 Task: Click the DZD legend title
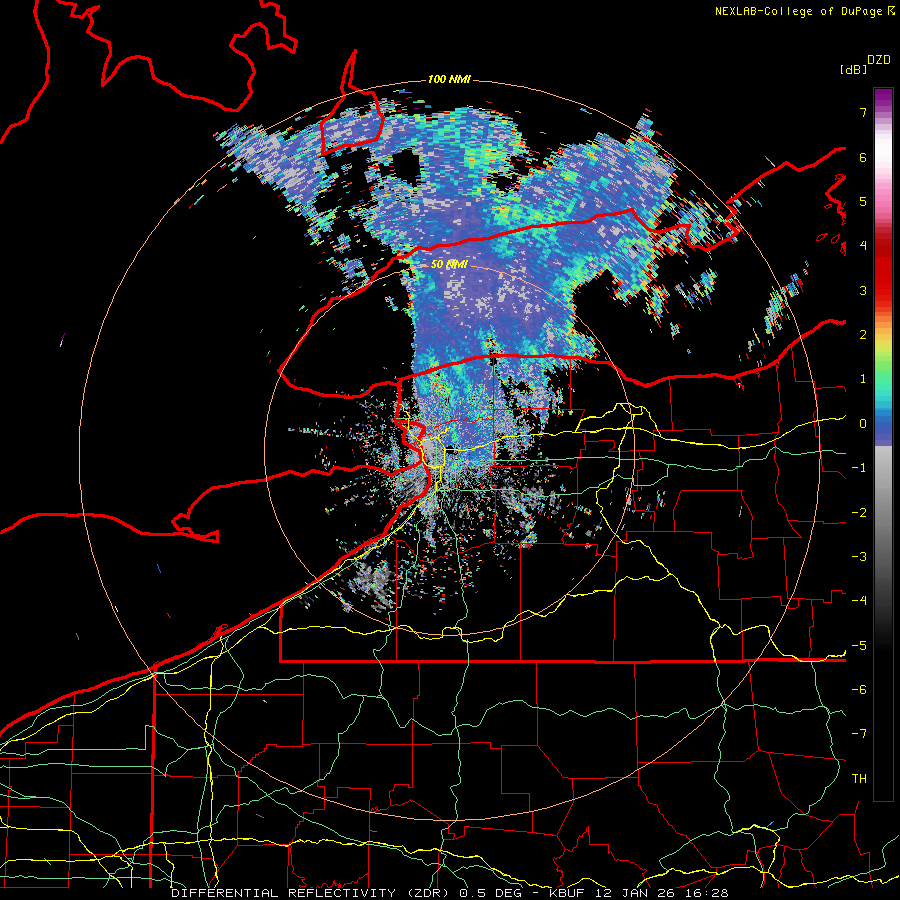[x=879, y=60]
